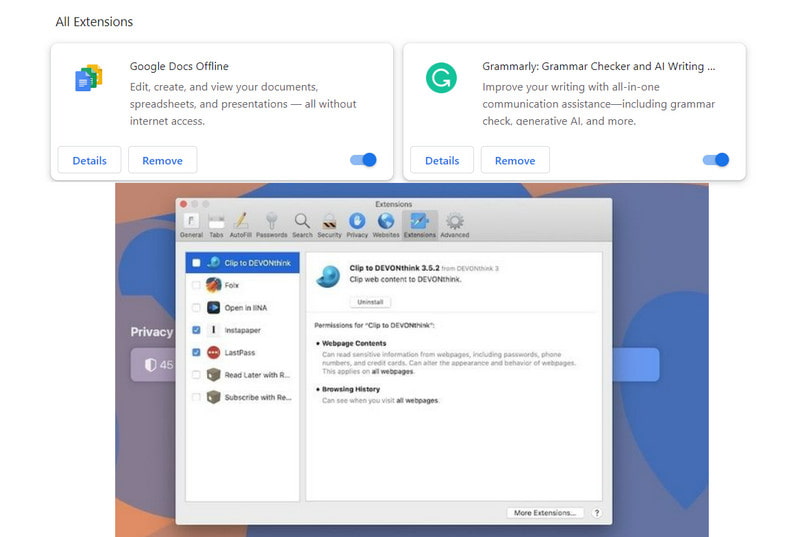Image resolution: width=800 pixels, height=537 pixels.
Task: Open AutoFill preferences in the toolbar
Action: [x=240, y=222]
